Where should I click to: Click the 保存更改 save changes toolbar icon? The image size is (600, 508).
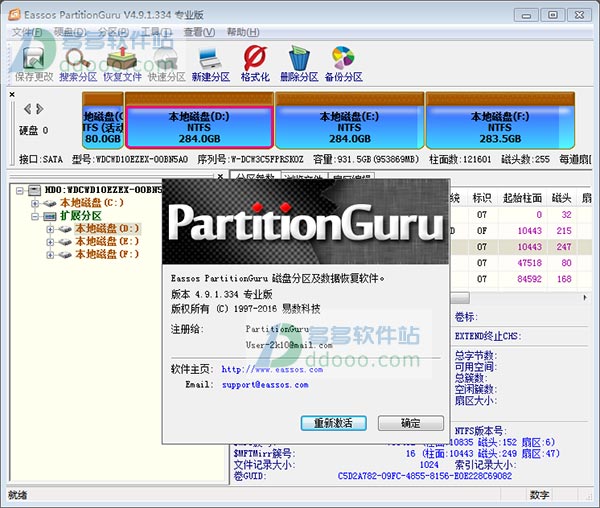34,63
